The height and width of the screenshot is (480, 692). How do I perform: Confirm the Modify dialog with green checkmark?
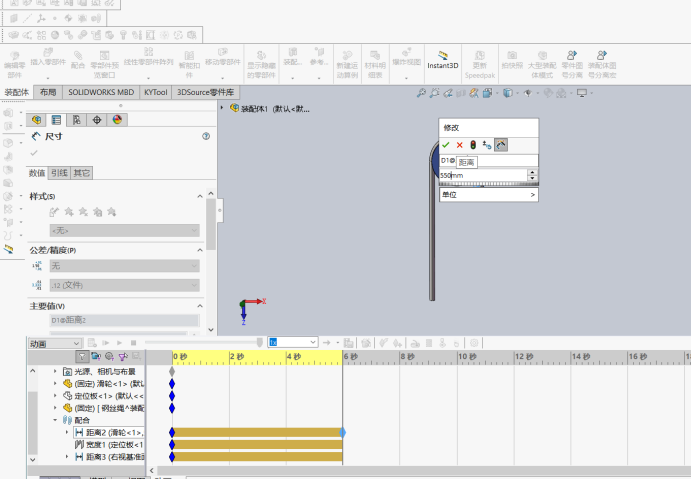point(446,145)
